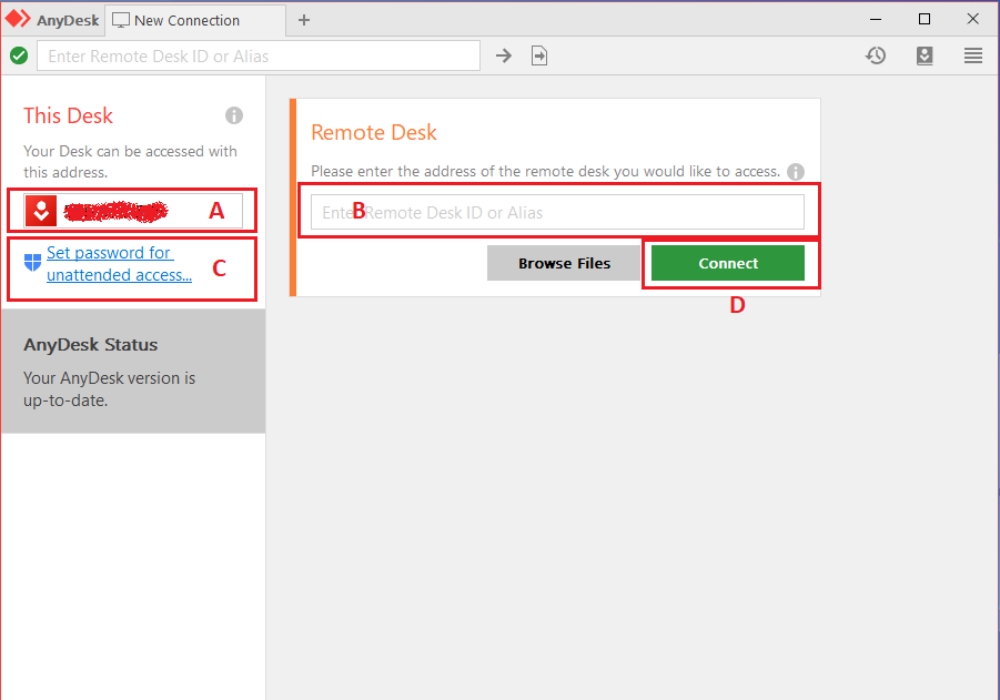This screenshot has height=700, width=1000.
Task: Click the Browse Files button
Action: (564, 263)
